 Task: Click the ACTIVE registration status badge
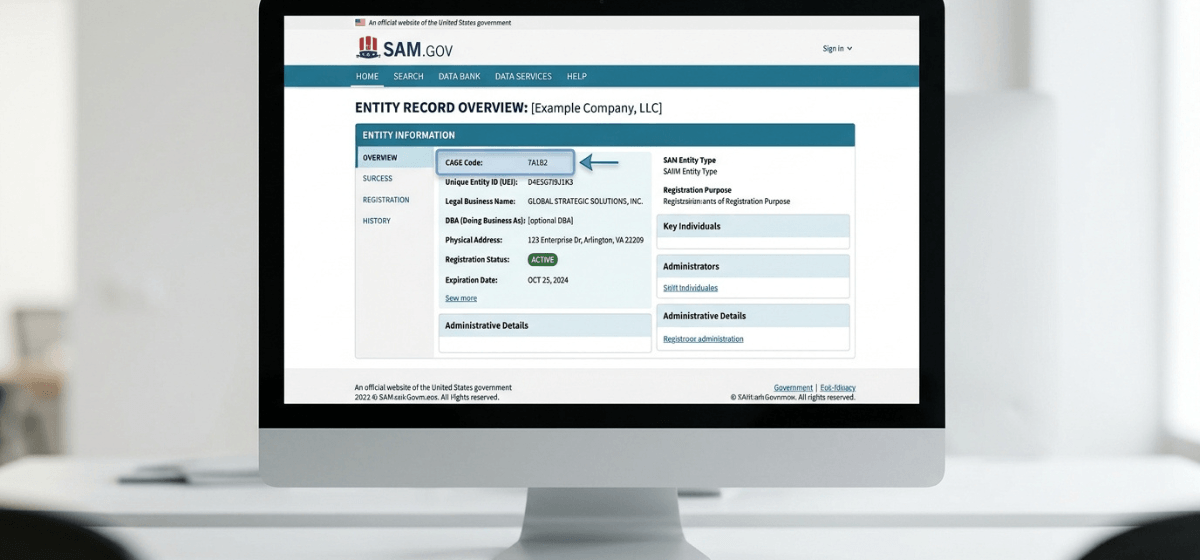point(543,260)
